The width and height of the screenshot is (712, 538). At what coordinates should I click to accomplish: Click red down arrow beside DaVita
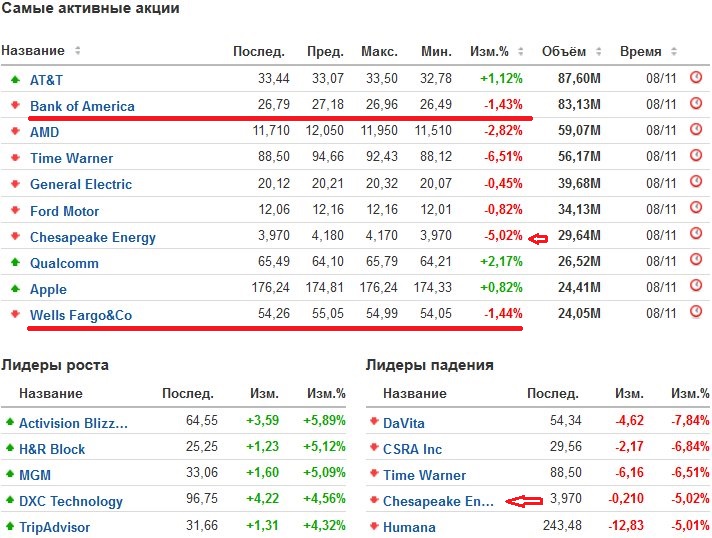tap(374, 423)
